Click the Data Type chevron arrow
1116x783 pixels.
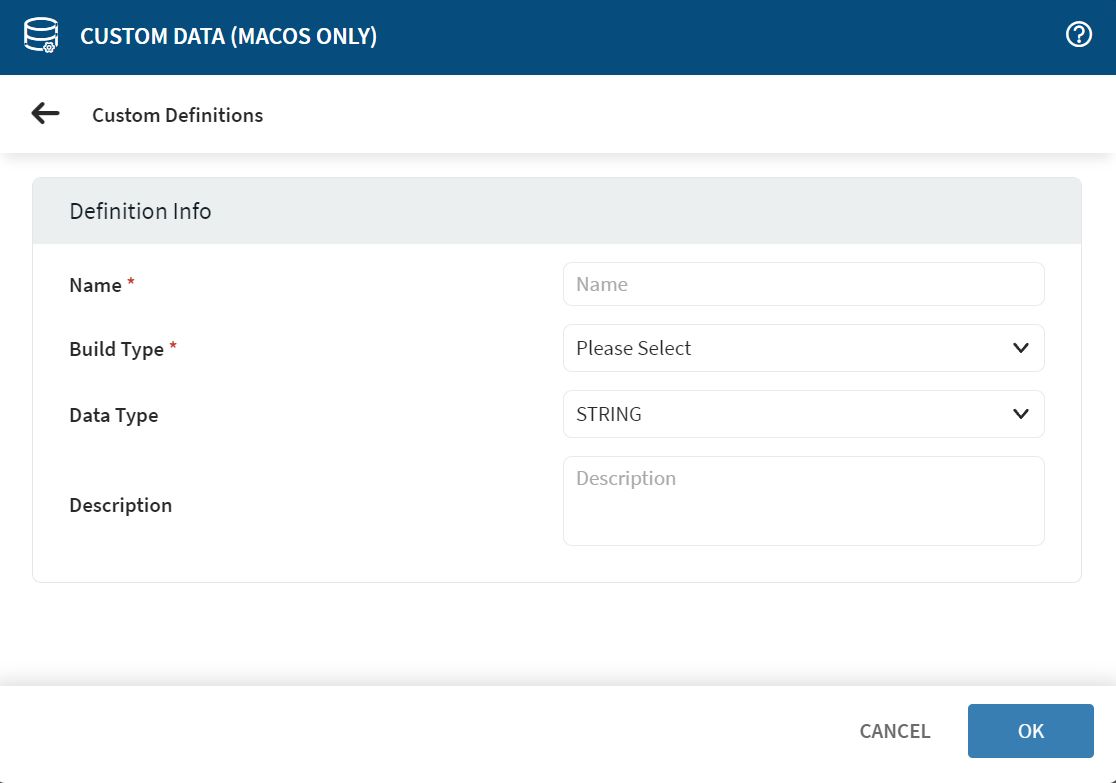pyautogui.click(x=1020, y=414)
